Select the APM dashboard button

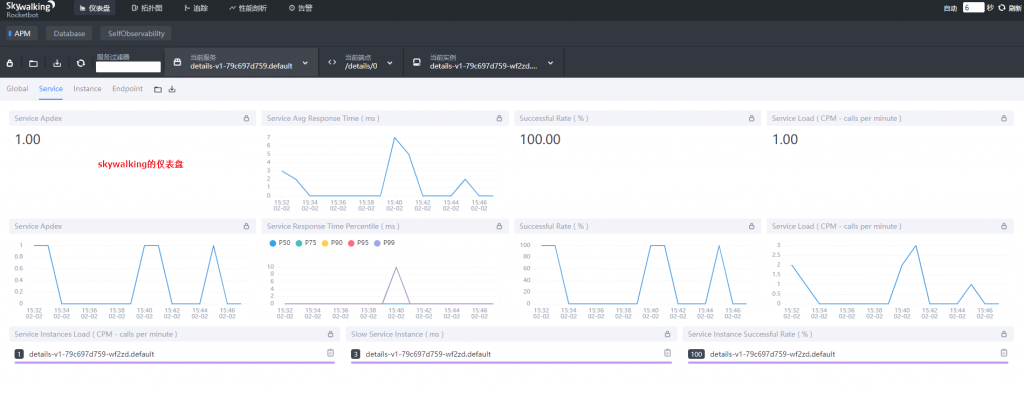click(22, 33)
